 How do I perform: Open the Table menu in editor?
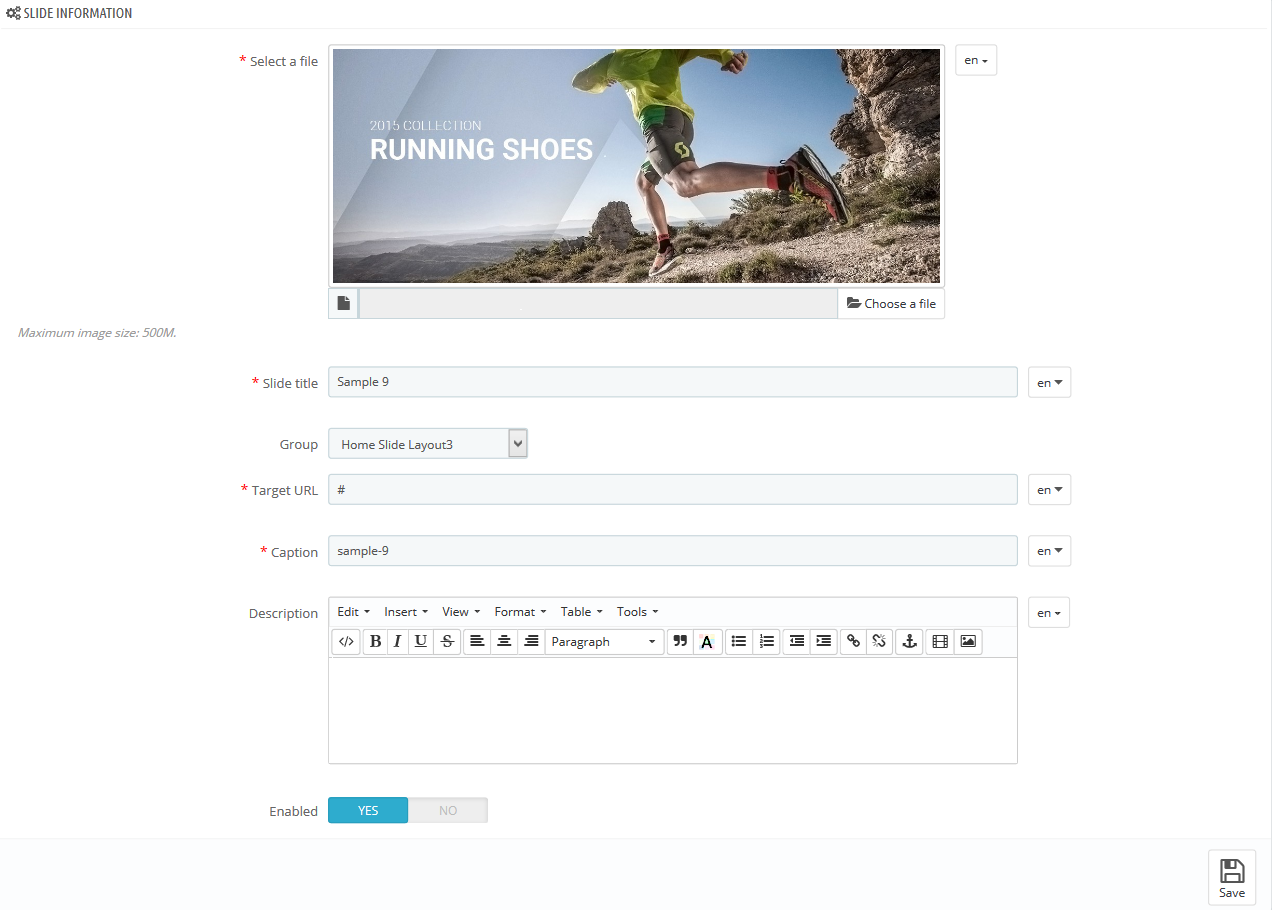(581, 612)
